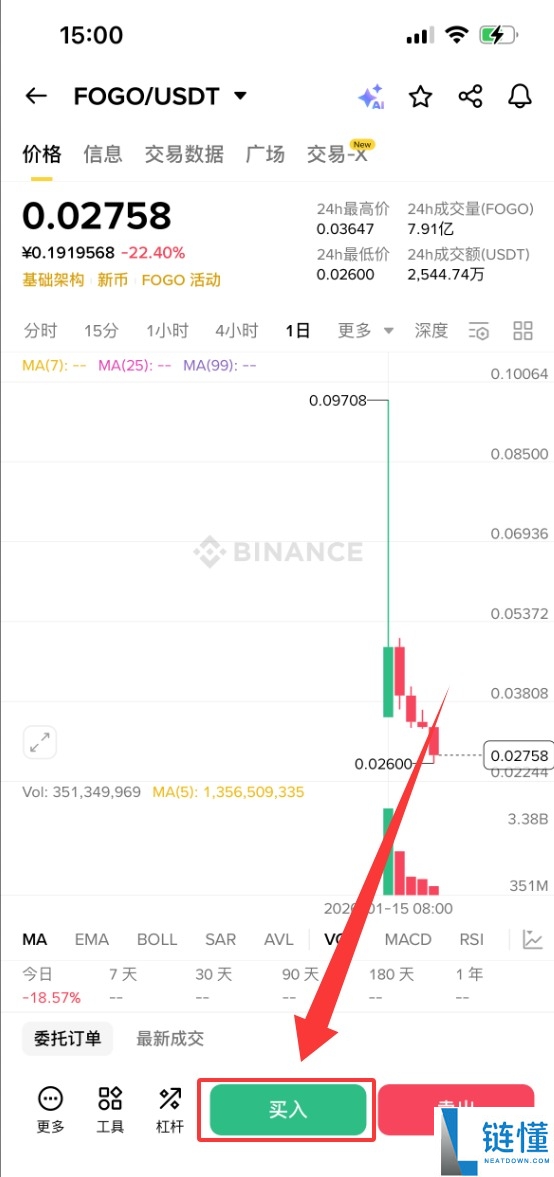
Task: Switch to the 信息 tab
Action: [x=103, y=154]
